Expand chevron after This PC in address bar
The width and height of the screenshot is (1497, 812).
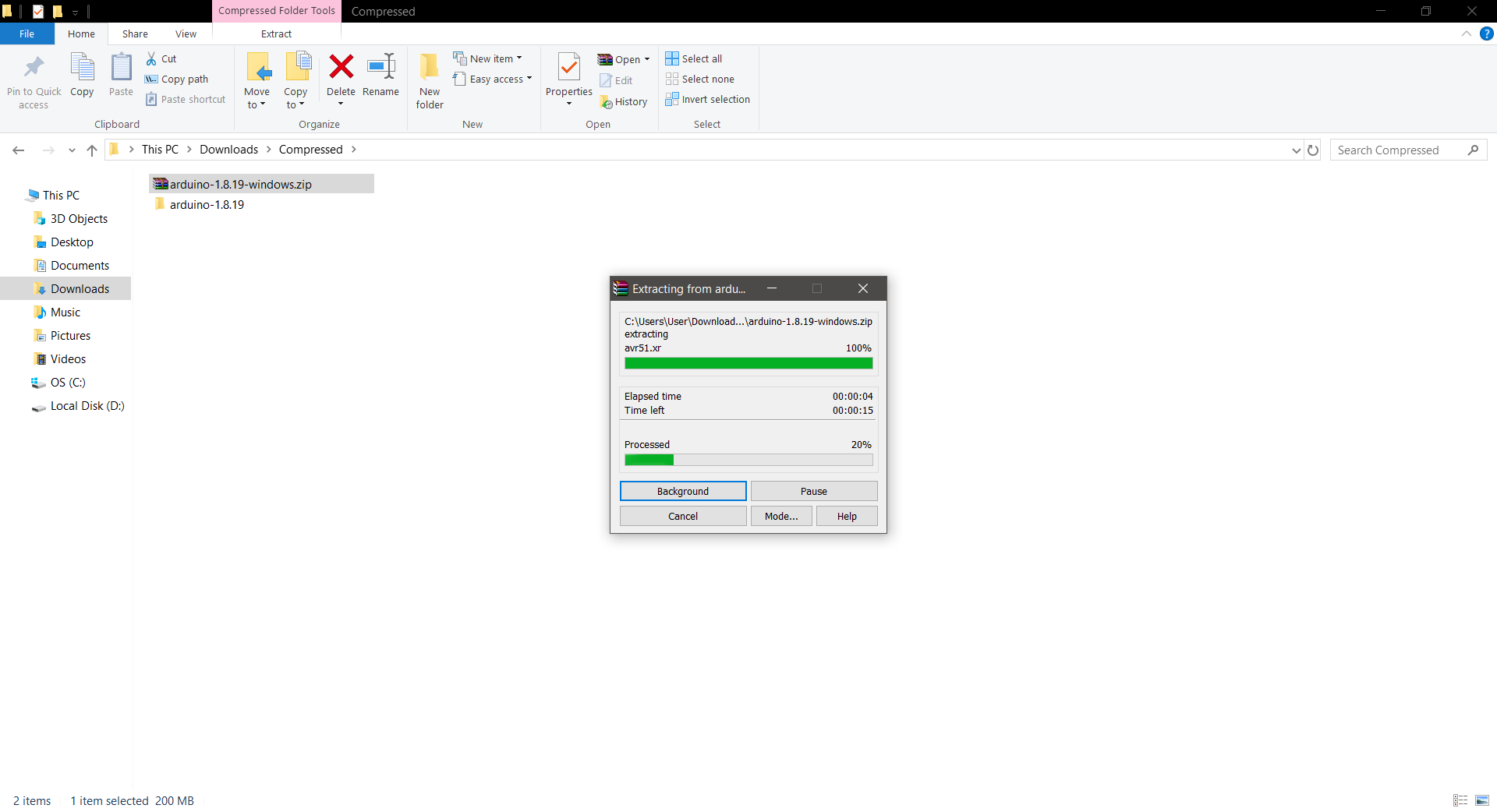(189, 149)
